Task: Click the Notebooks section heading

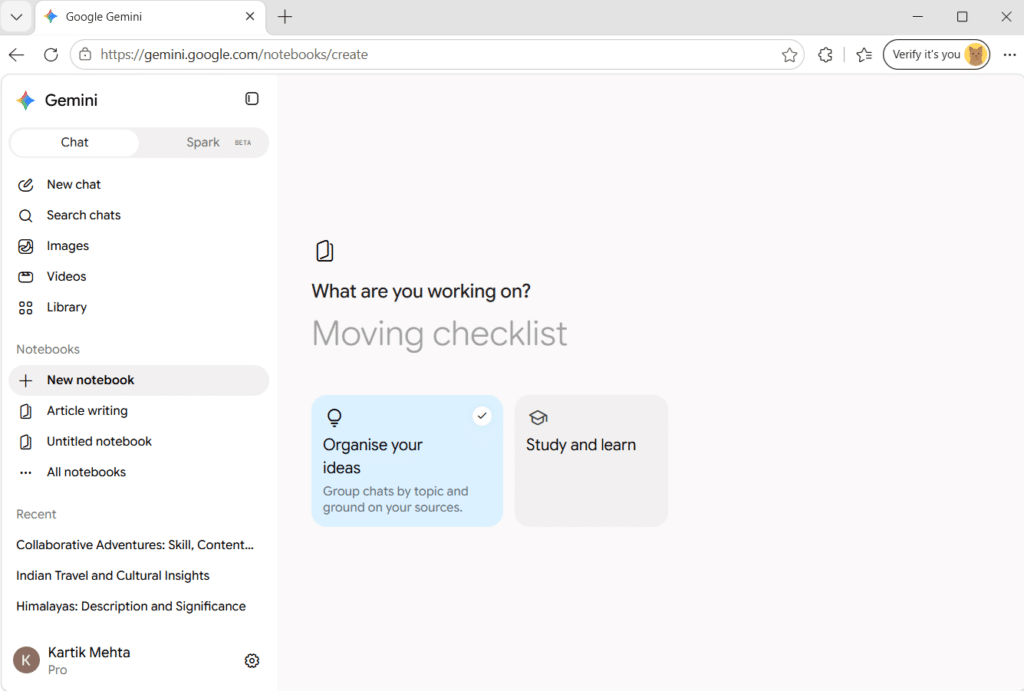Action: click(48, 349)
